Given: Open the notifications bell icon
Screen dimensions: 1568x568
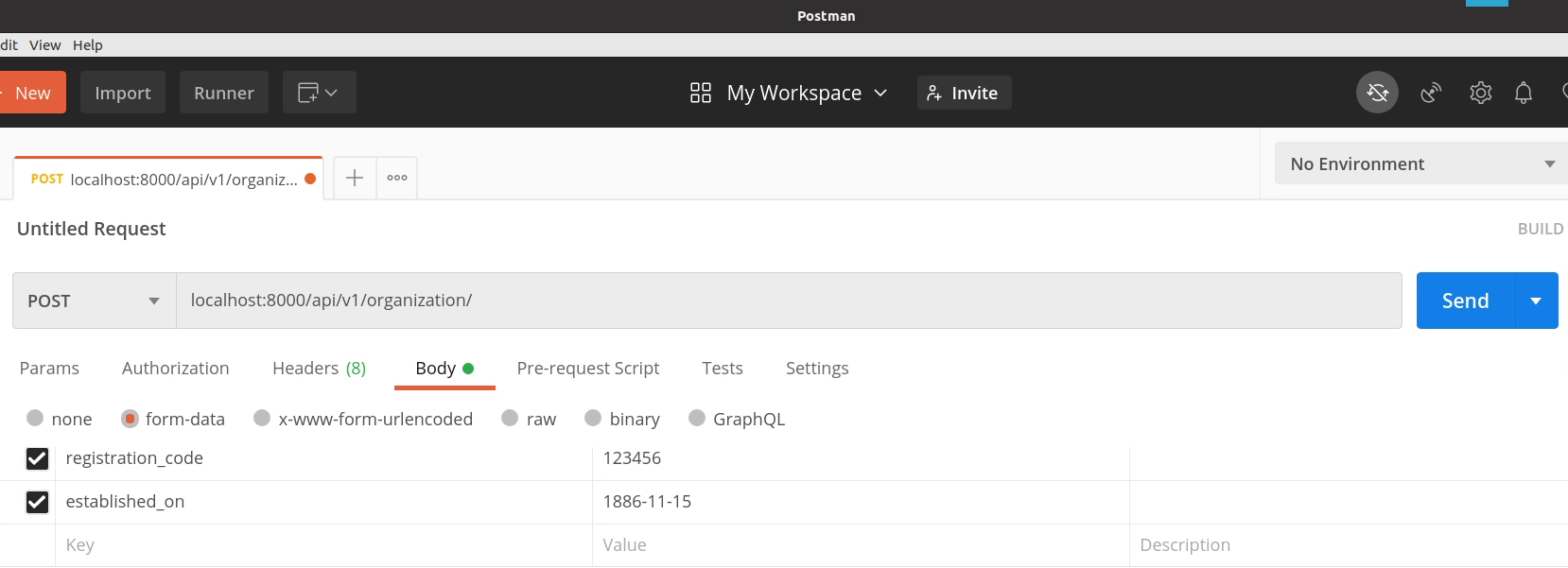Looking at the screenshot, I should (x=1523, y=93).
